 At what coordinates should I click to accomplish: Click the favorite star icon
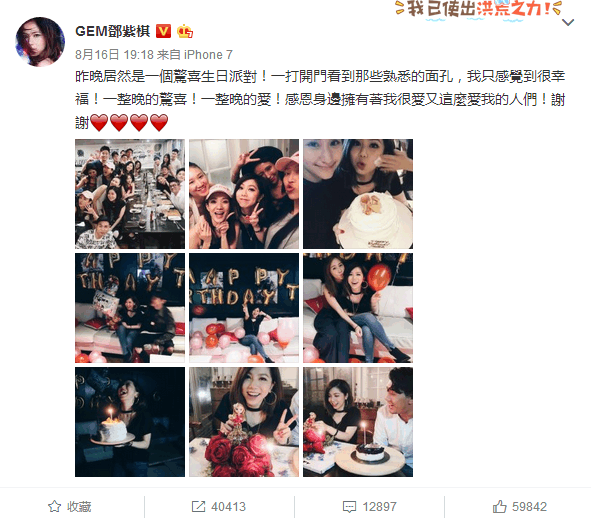(54, 506)
